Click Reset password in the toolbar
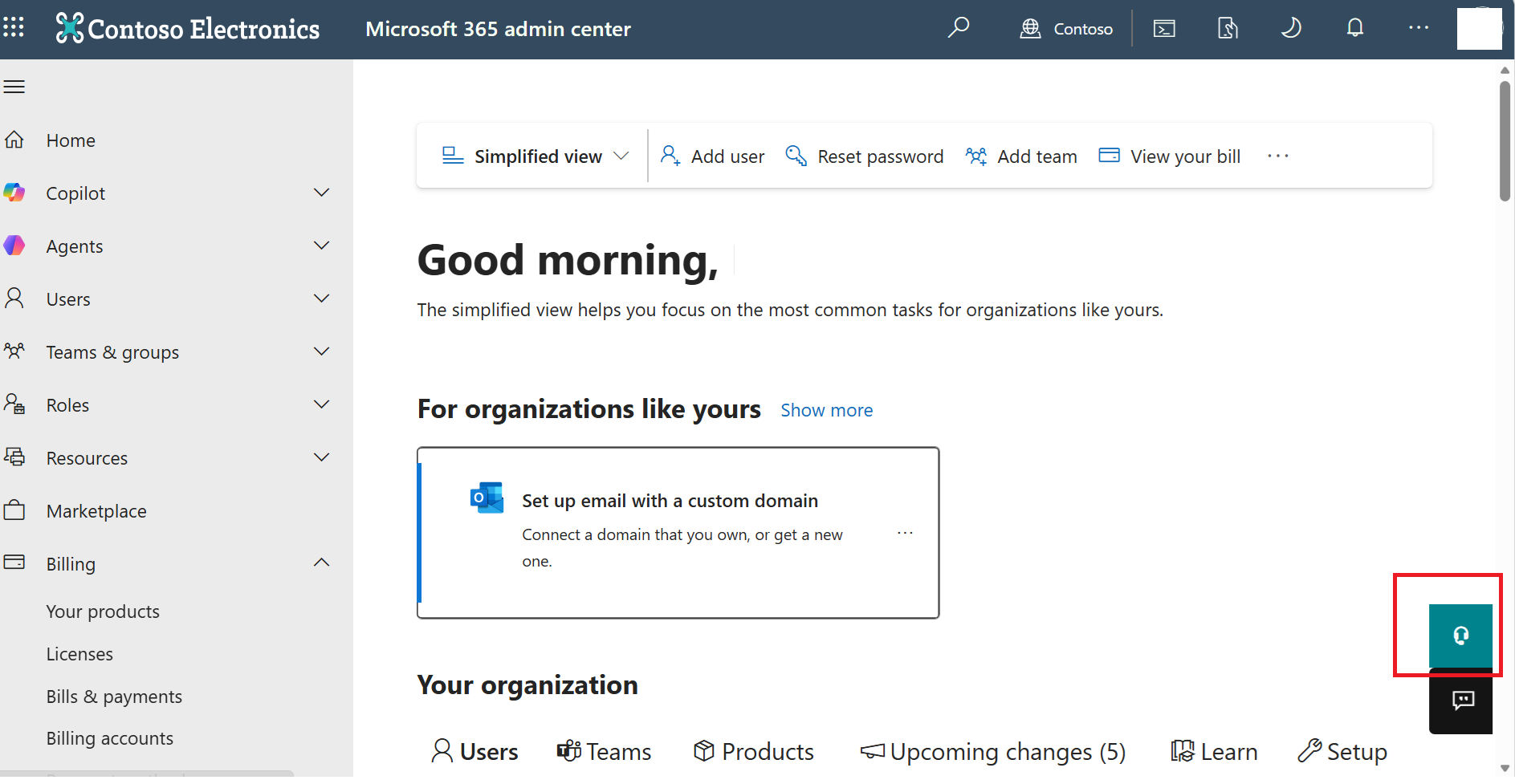Image resolution: width=1515 pixels, height=784 pixels. (865, 156)
